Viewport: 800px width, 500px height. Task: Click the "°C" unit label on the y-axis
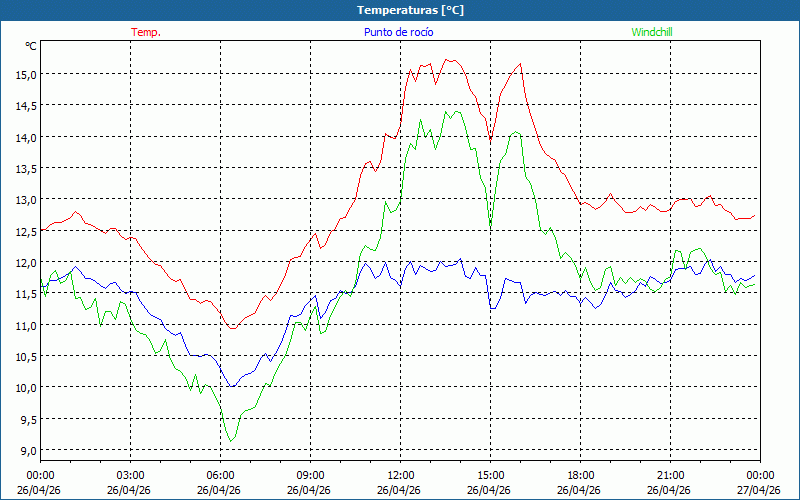[31, 46]
